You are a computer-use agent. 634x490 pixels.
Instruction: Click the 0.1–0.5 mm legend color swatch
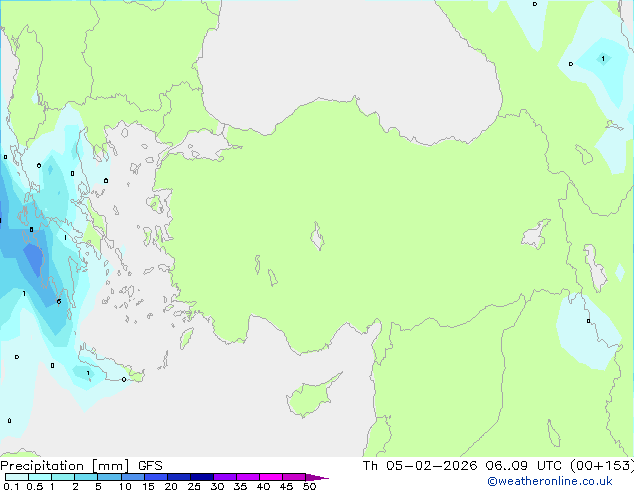[17, 477]
